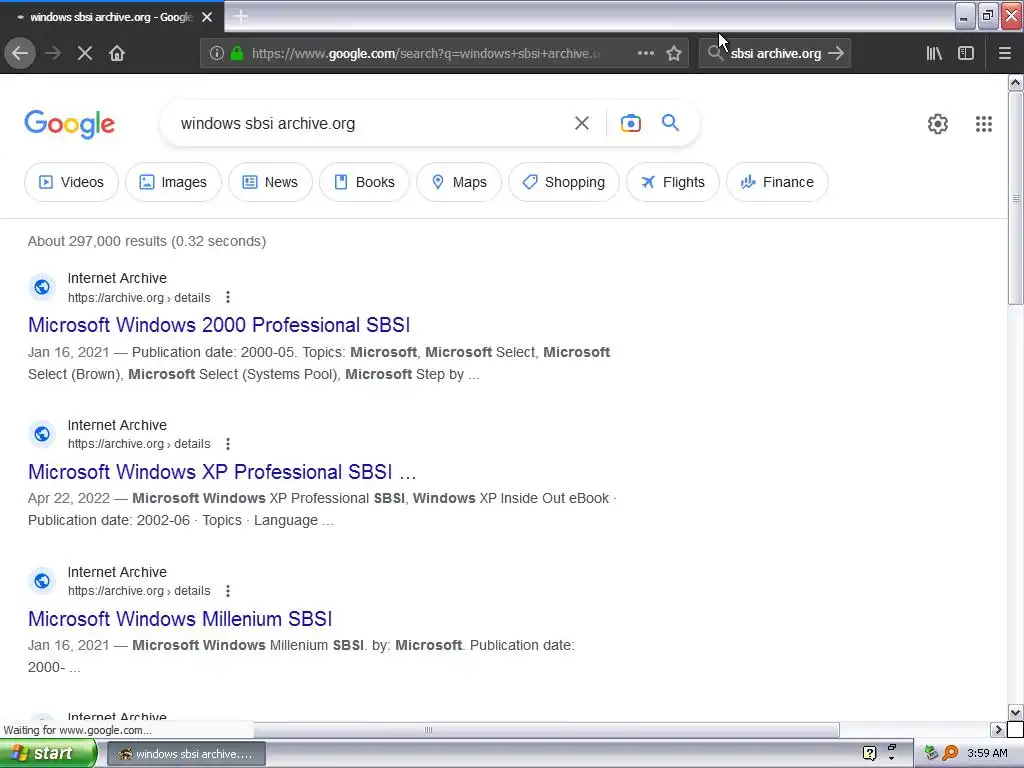Open options for Windows Millenium result
The height and width of the screenshot is (768, 1024).
point(228,591)
